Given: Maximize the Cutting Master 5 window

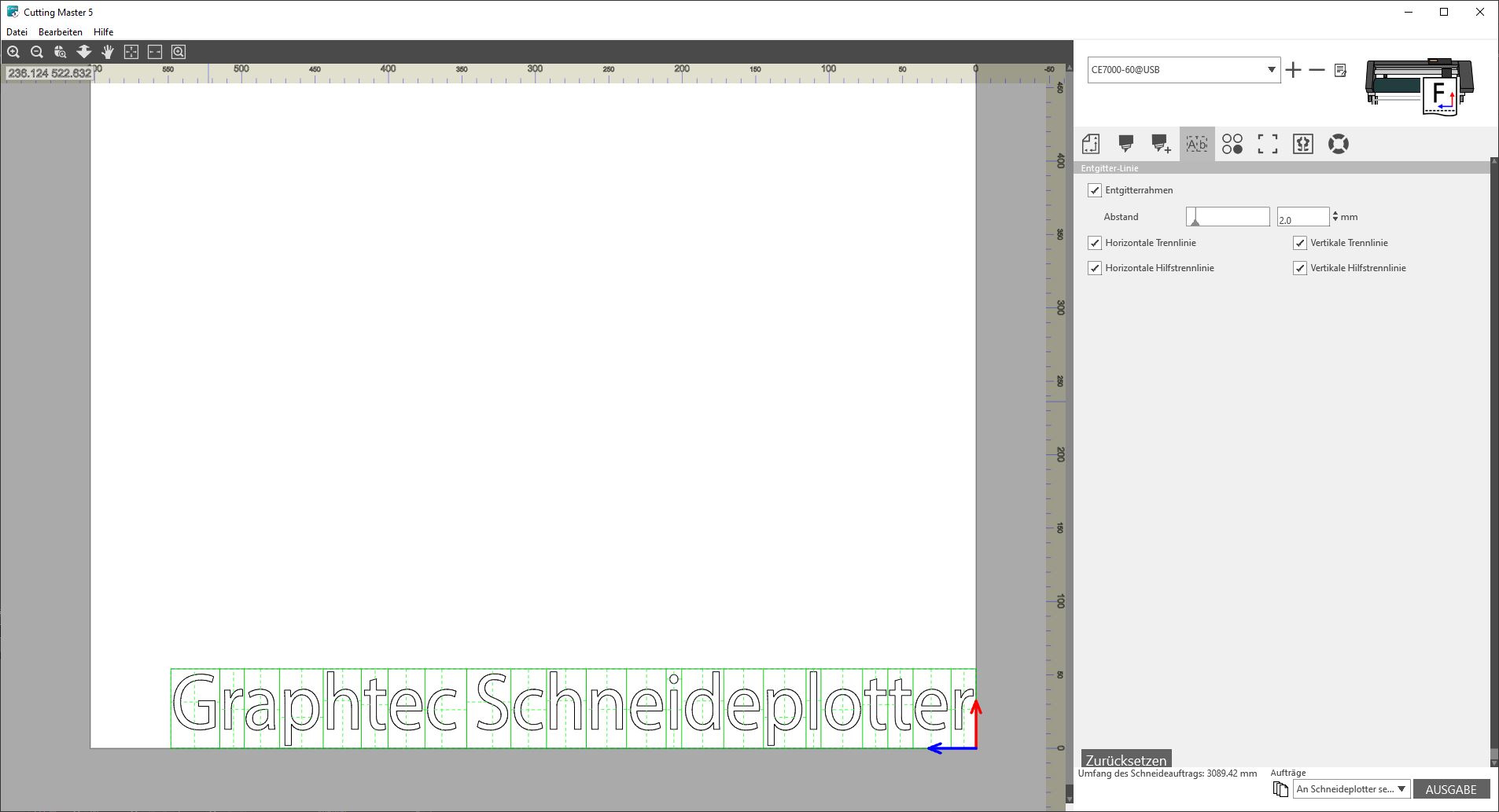Looking at the screenshot, I should (x=1444, y=12).
